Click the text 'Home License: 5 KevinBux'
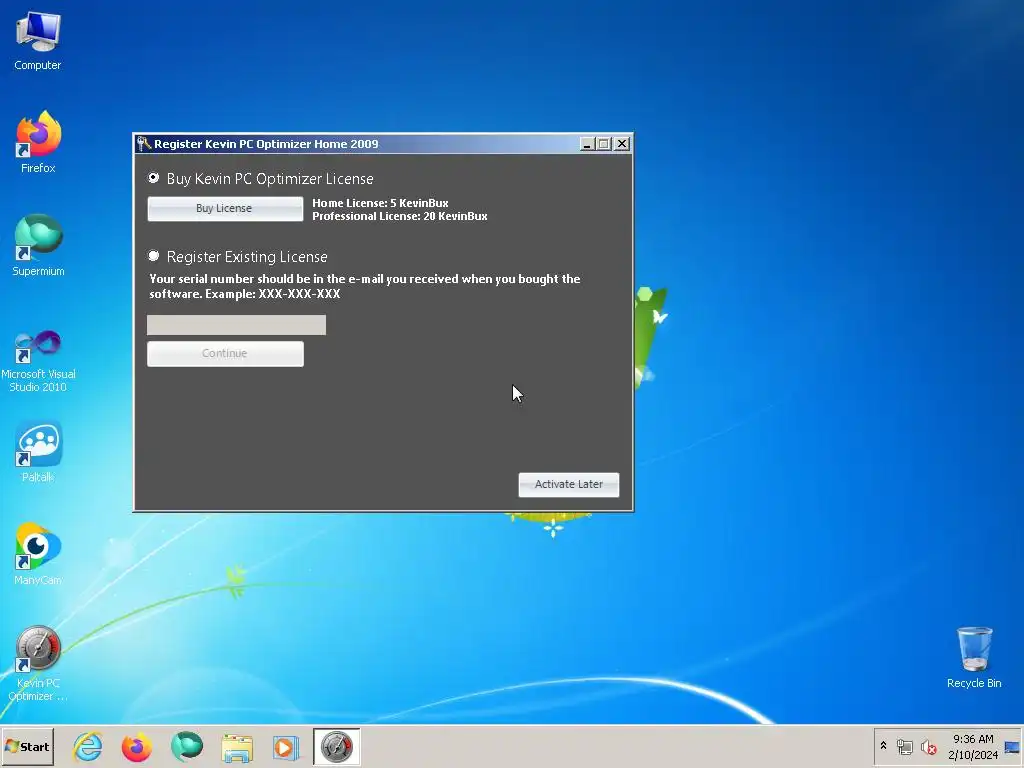The image size is (1024, 768). pyautogui.click(x=380, y=203)
